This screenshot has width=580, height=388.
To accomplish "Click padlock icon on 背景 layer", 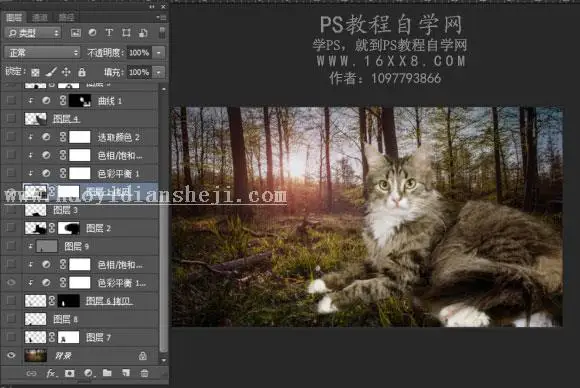I will [142, 356].
